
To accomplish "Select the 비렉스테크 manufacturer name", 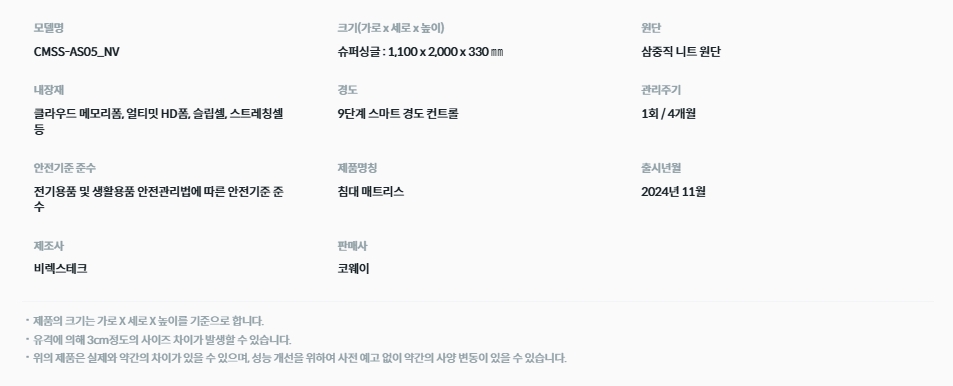I will [60, 269].
